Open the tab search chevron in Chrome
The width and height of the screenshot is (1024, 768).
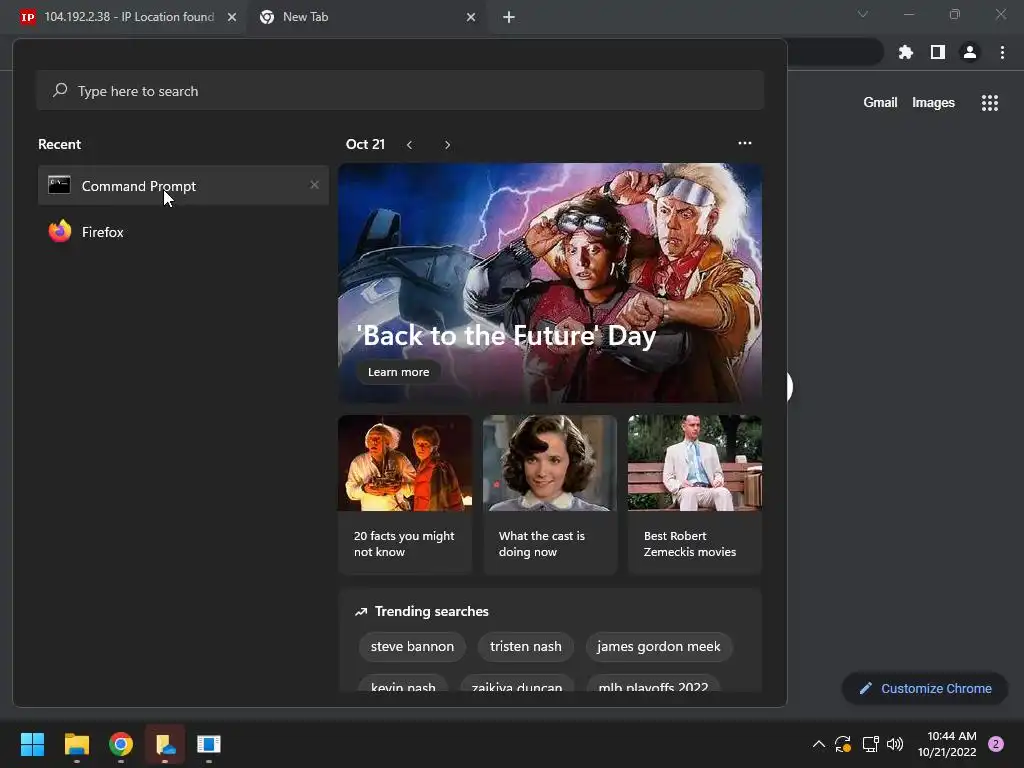(x=863, y=14)
